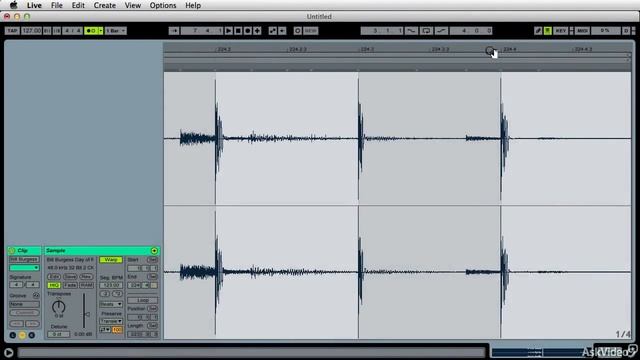This screenshot has height=360, width=640.
Task: Toggle the RAM mode button
Action: tap(86, 285)
